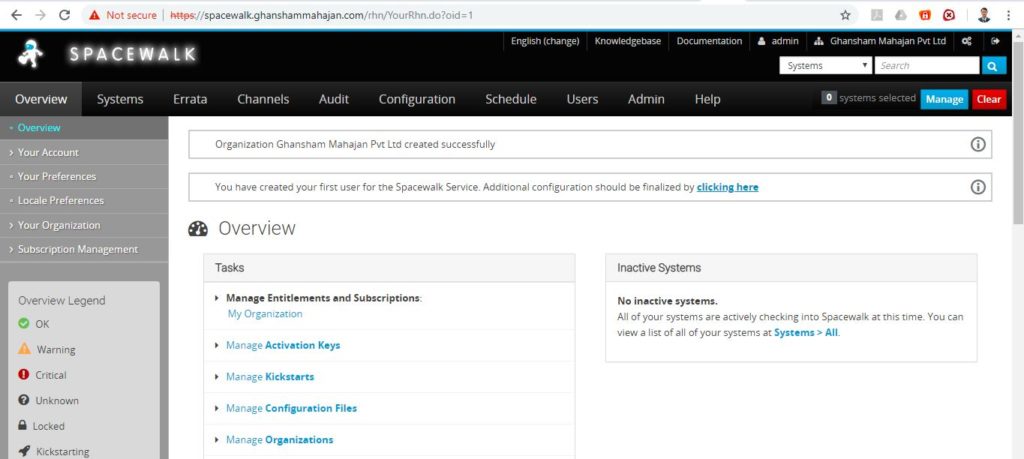
Task: Expand Manage Entitlements and Subscriptions arrow
Action: [x=217, y=298]
